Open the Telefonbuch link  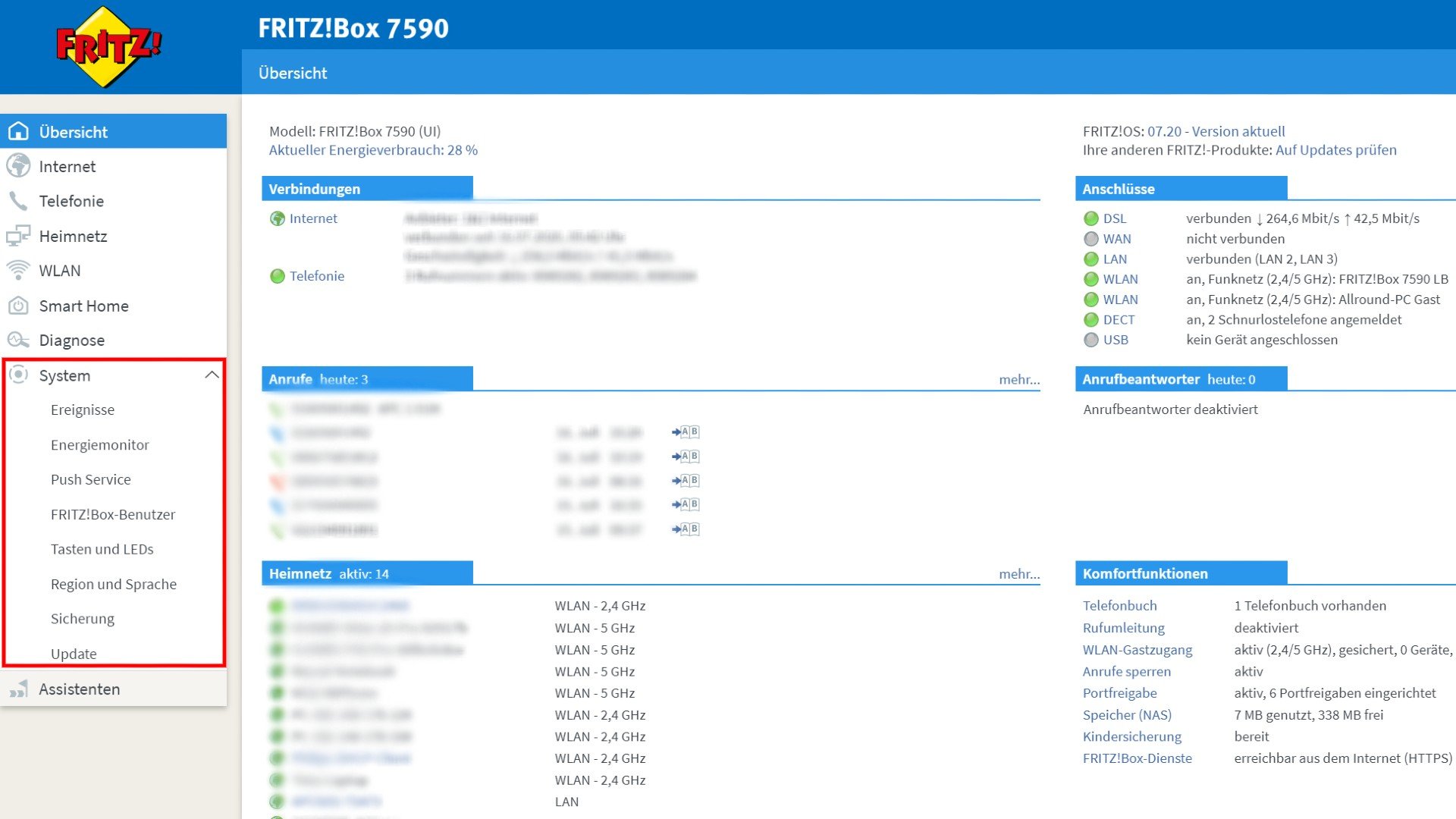coord(1120,606)
